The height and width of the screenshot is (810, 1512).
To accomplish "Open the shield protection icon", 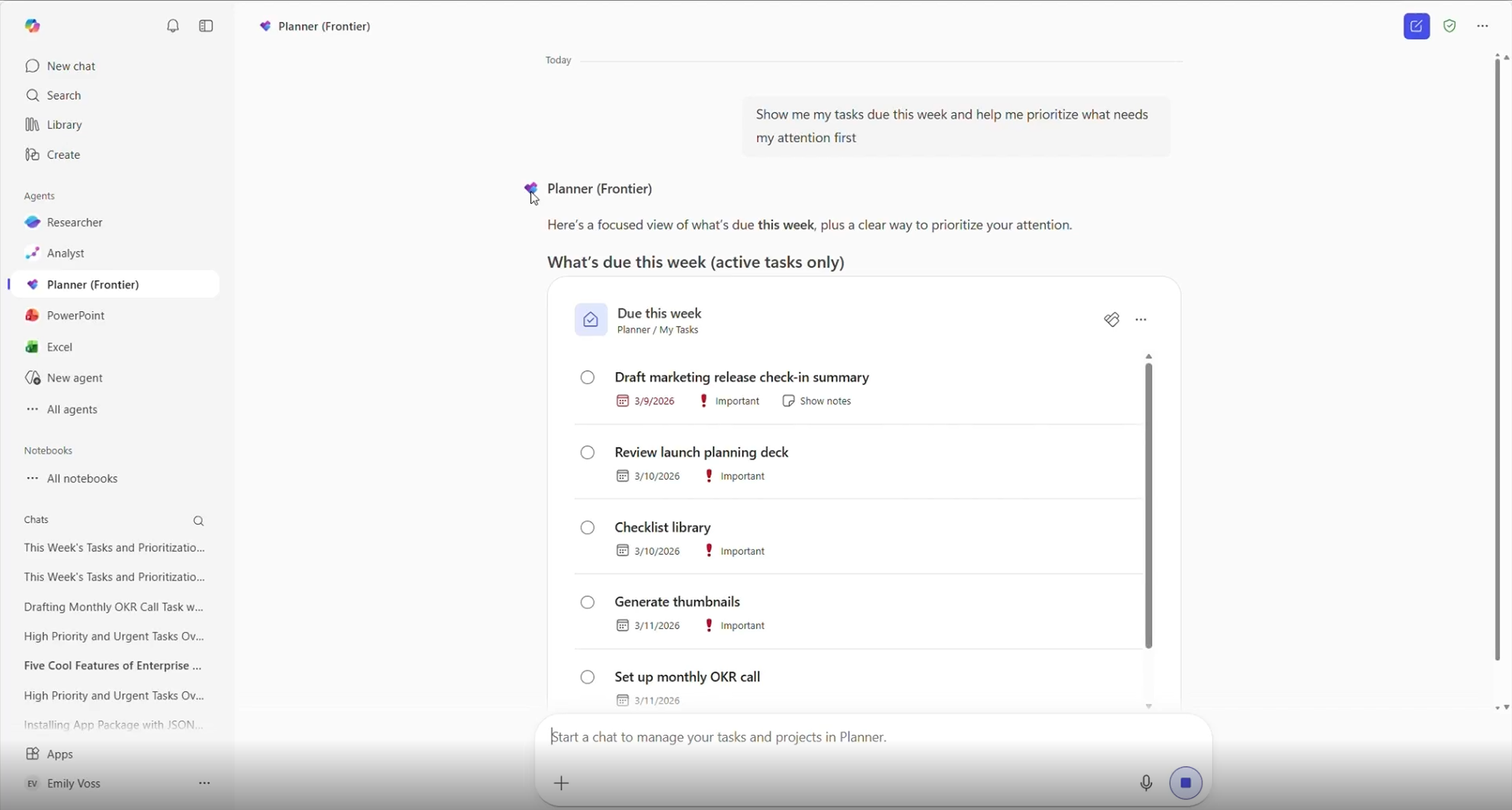I will pyautogui.click(x=1450, y=26).
